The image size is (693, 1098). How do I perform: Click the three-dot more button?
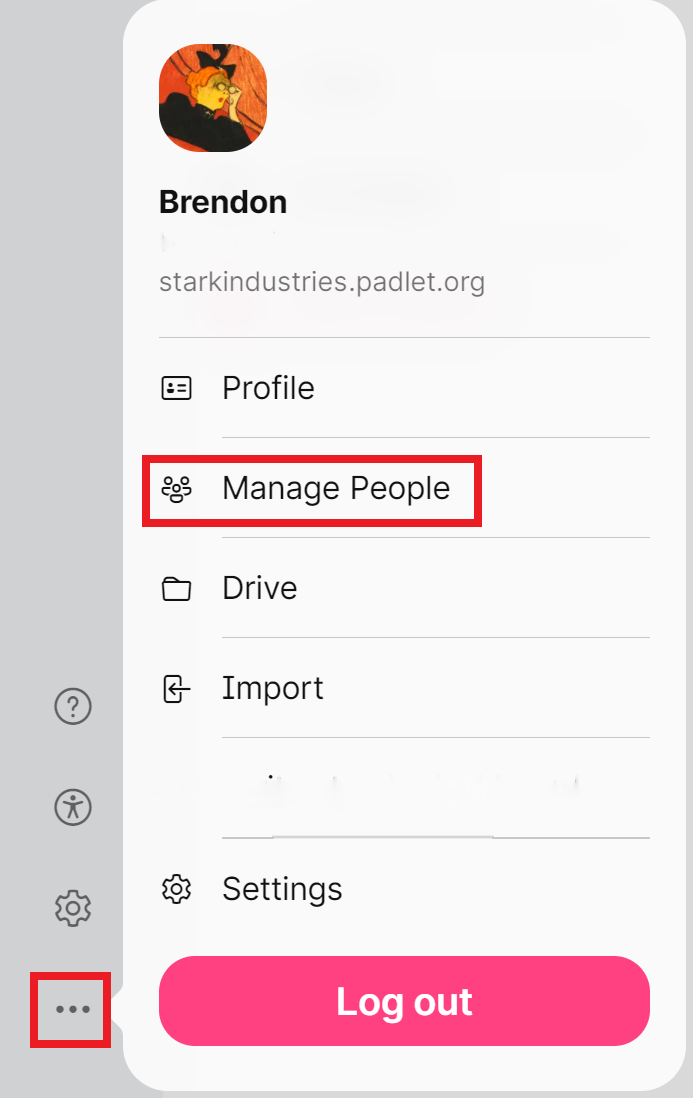pyautogui.click(x=73, y=1009)
